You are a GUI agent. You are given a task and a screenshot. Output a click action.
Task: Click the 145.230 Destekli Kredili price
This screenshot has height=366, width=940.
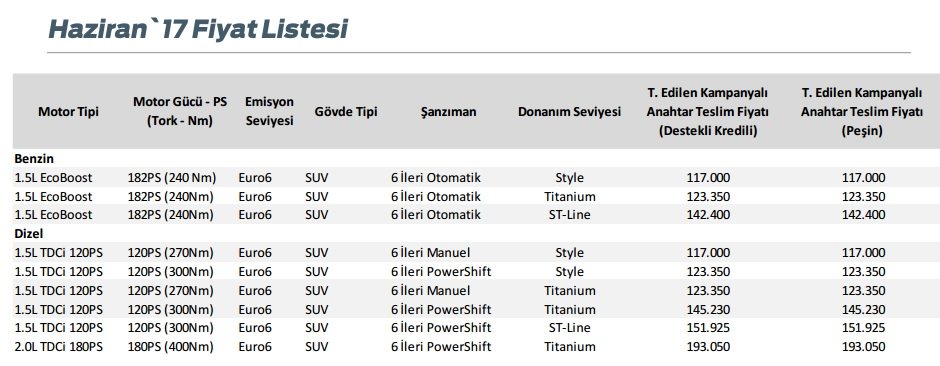[x=708, y=309]
